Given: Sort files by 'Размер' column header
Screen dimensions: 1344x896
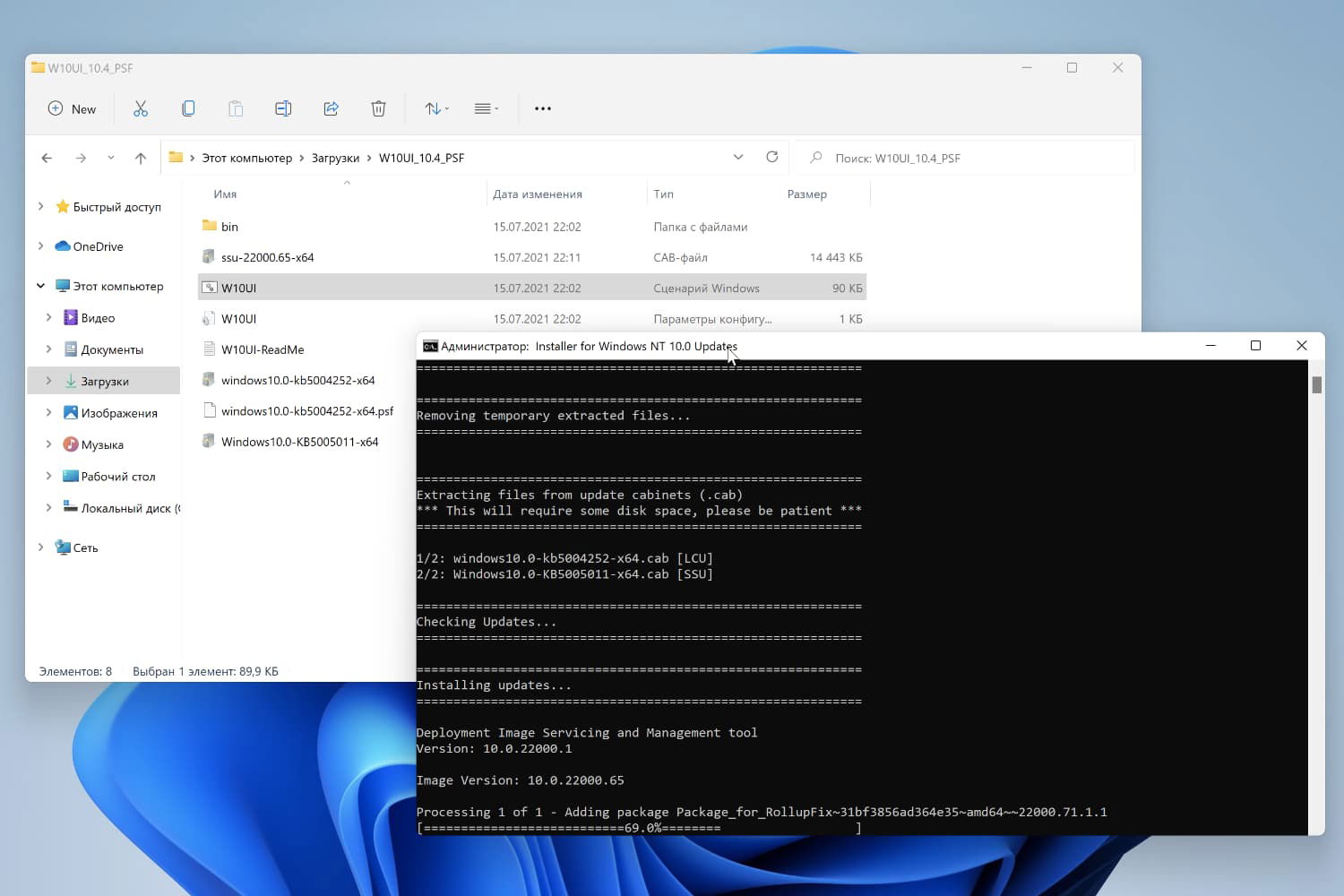Looking at the screenshot, I should (806, 194).
